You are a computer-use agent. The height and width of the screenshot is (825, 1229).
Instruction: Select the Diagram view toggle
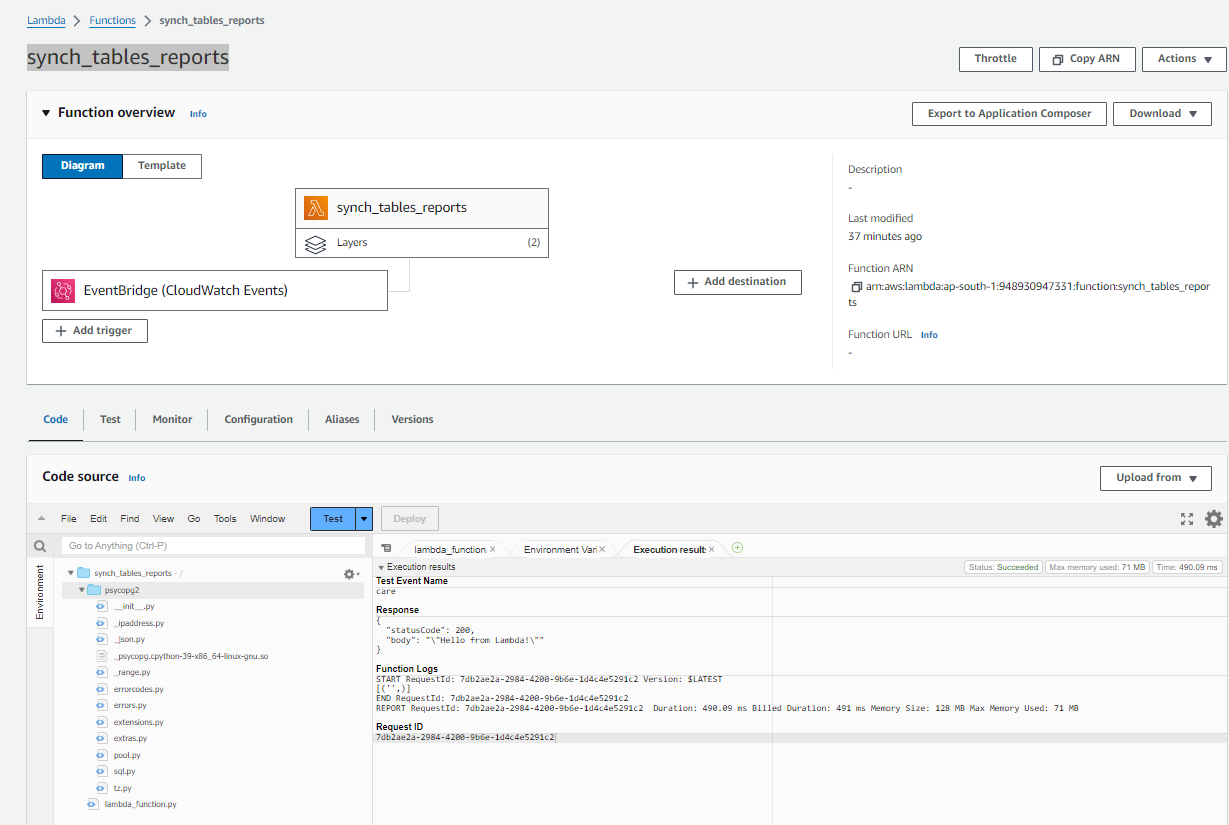pos(82,166)
